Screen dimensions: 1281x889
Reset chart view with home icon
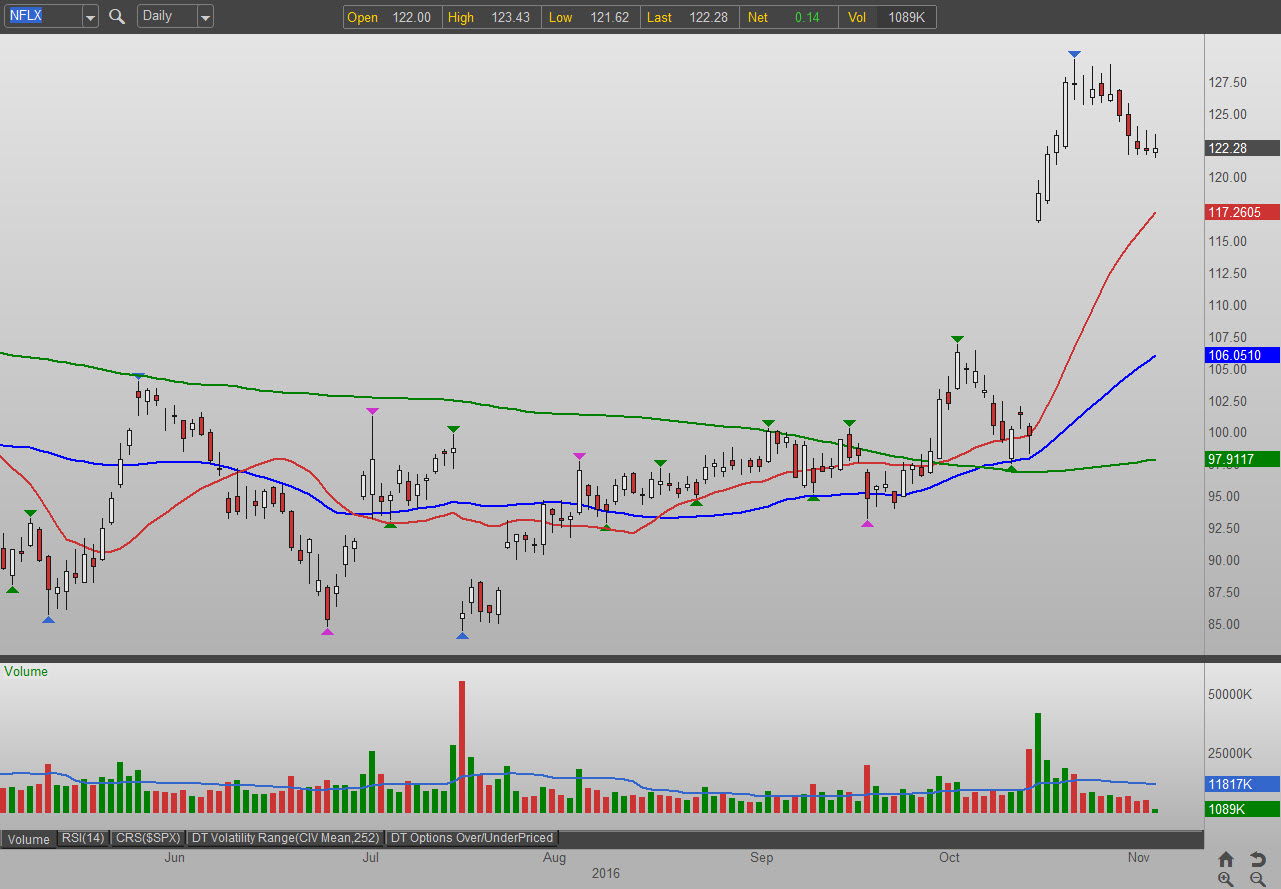(x=1226, y=859)
